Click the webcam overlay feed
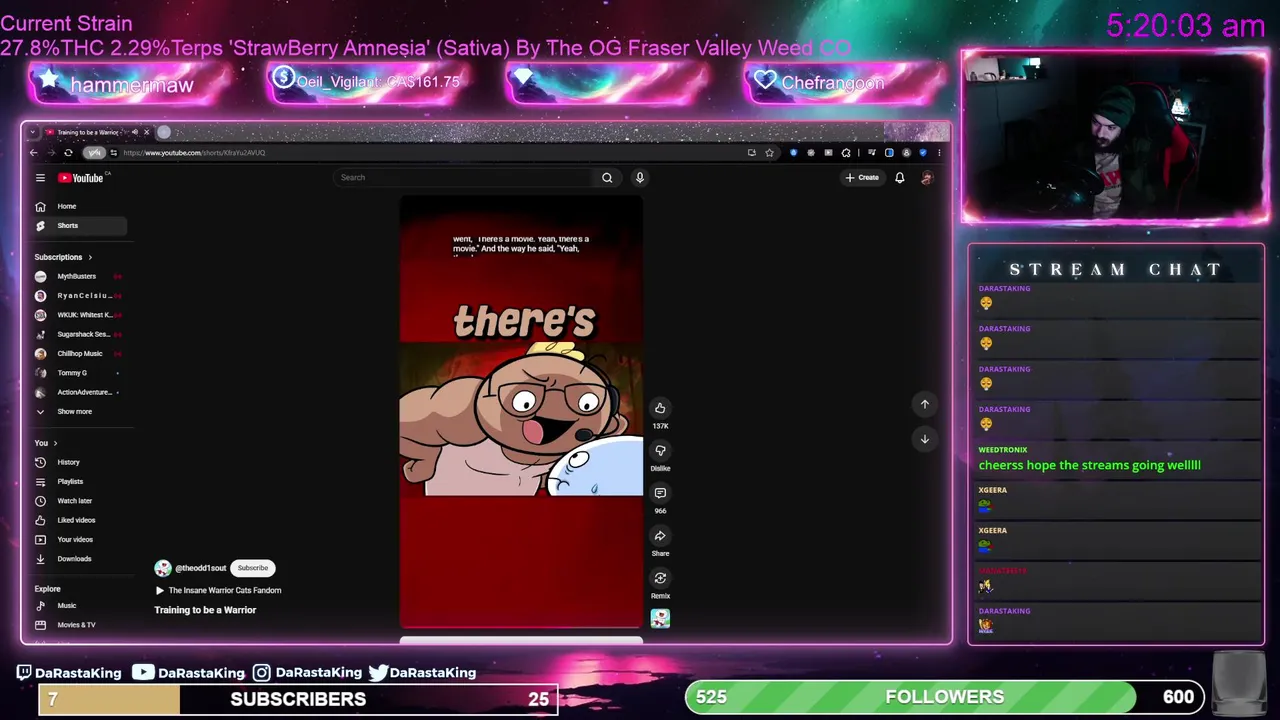Image resolution: width=1280 pixels, height=720 pixels. (1114, 137)
